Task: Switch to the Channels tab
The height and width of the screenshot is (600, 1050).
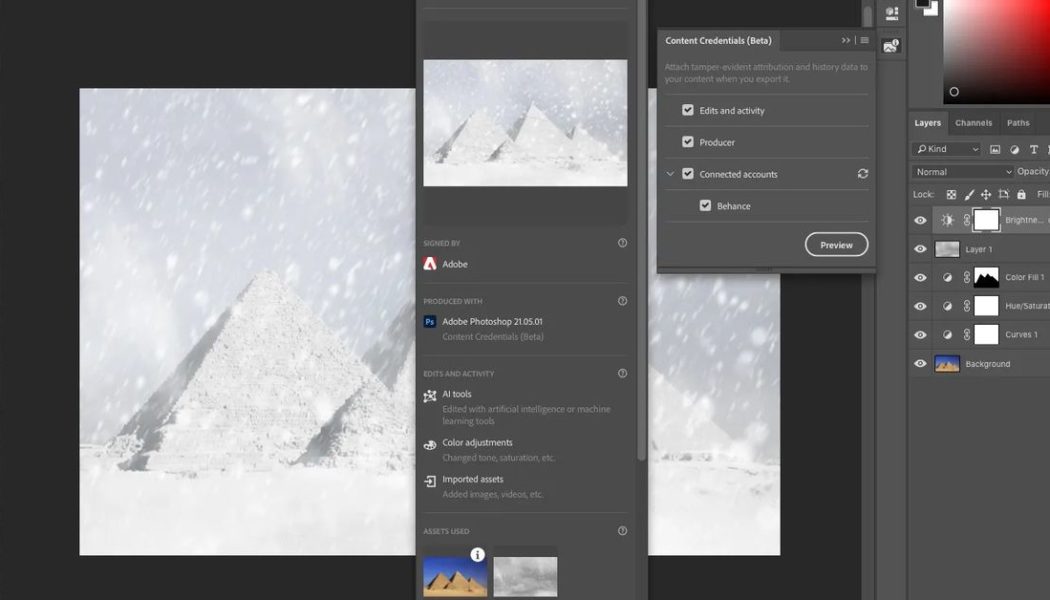Action: (973, 122)
